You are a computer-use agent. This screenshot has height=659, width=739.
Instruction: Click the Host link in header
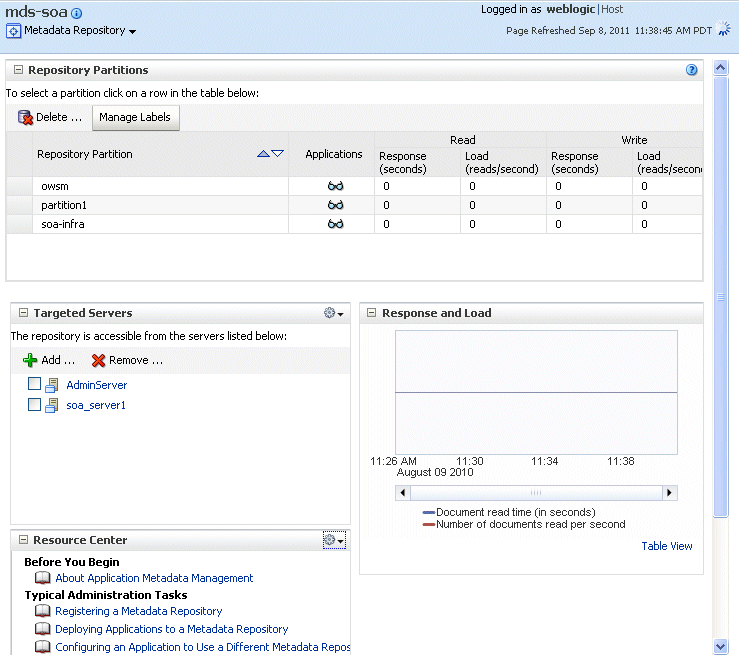coord(612,9)
